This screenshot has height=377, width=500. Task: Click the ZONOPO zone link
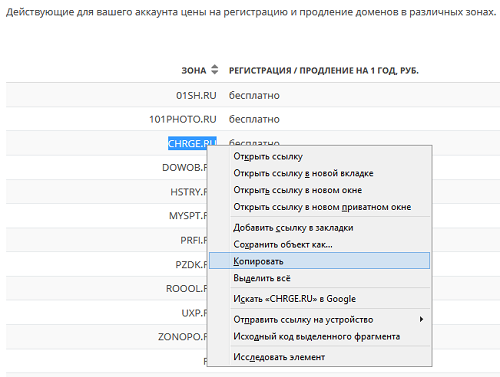(183, 337)
